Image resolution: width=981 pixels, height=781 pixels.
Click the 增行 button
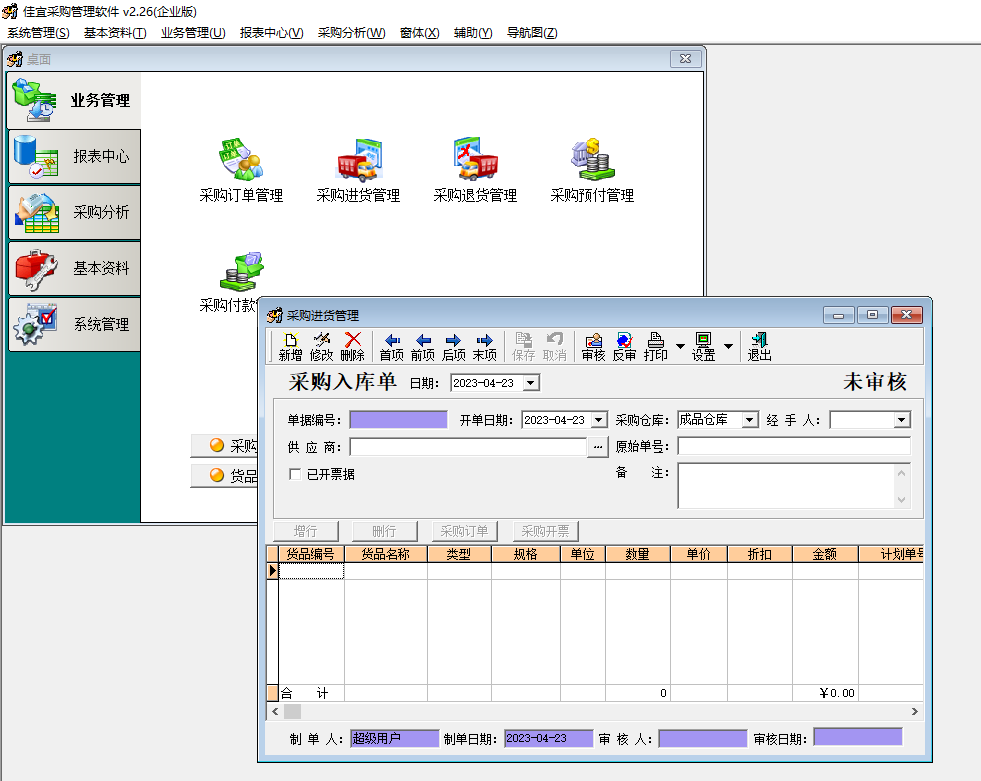point(306,531)
